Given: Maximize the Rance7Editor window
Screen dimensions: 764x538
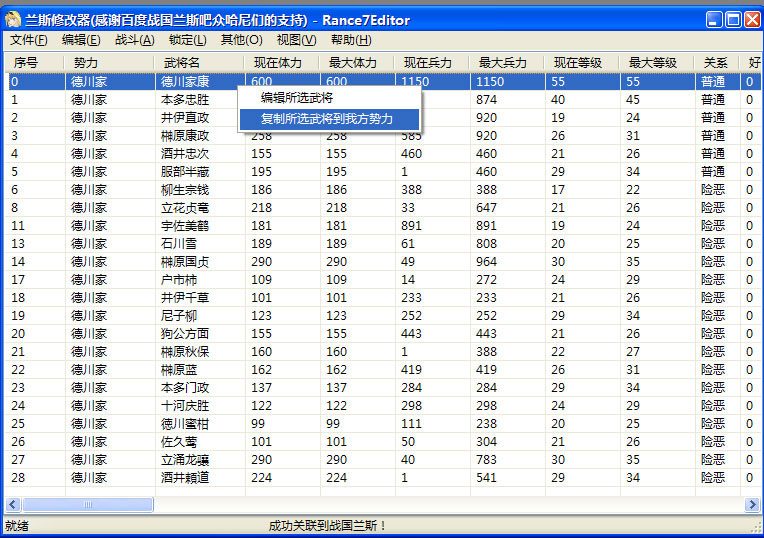Looking at the screenshot, I should point(733,20).
